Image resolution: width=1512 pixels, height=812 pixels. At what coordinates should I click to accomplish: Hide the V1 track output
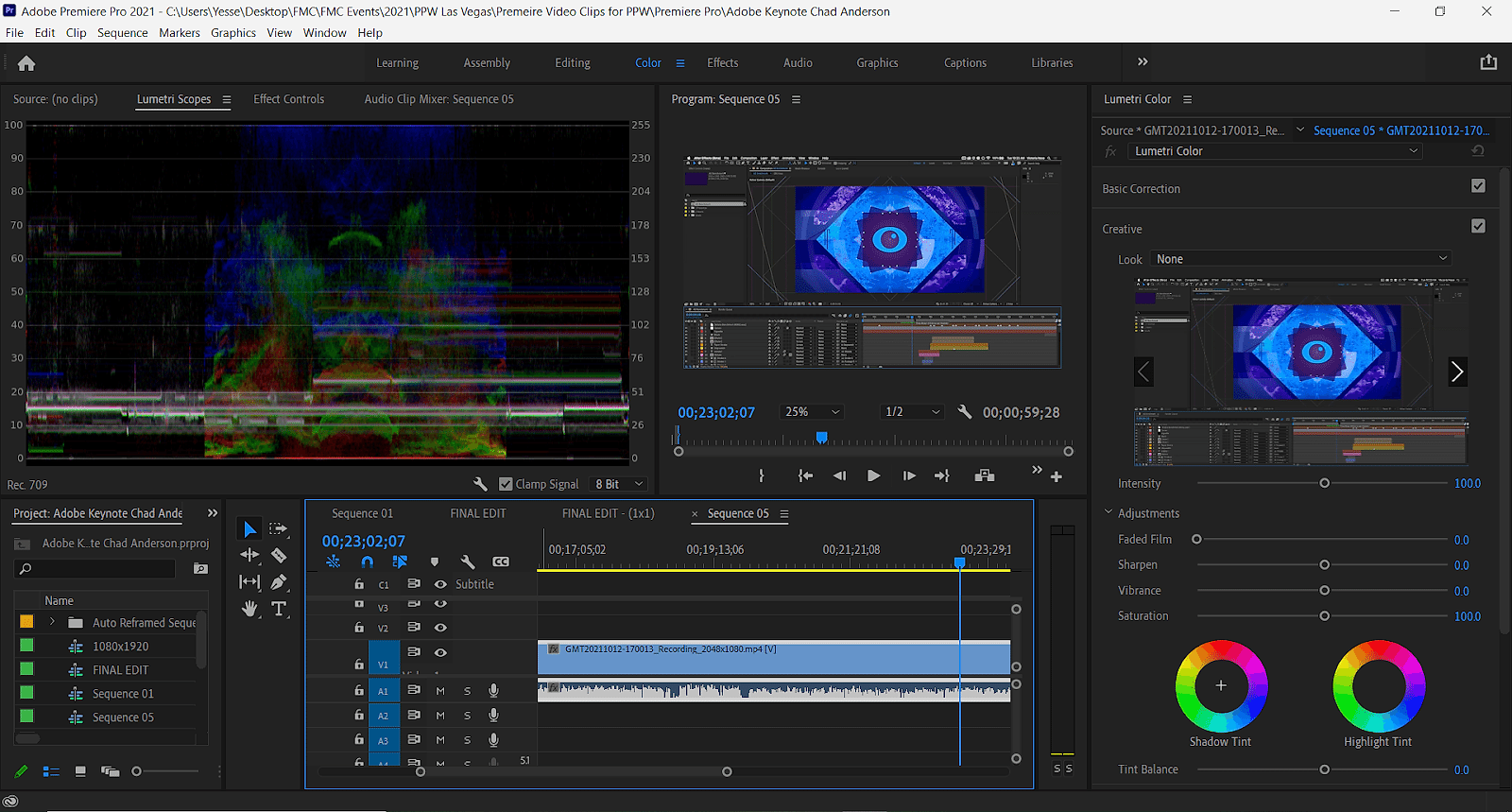[x=440, y=652]
